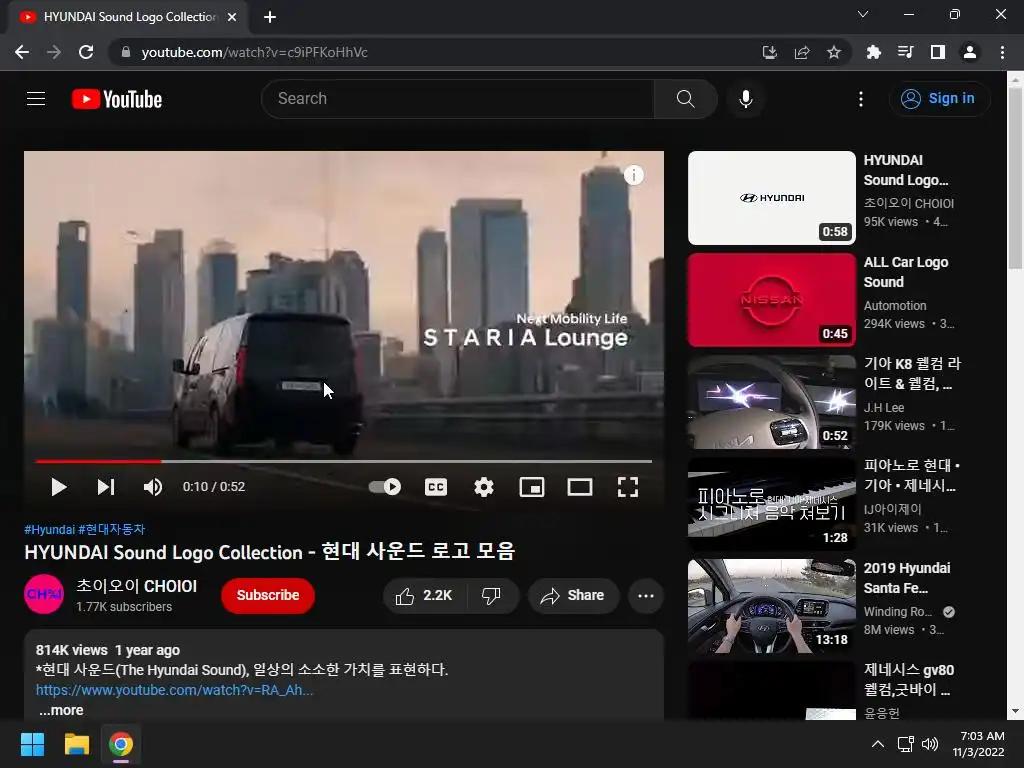Bookmark this page with the star
The width and height of the screenshot is (1024, 768).
(833, 52)
